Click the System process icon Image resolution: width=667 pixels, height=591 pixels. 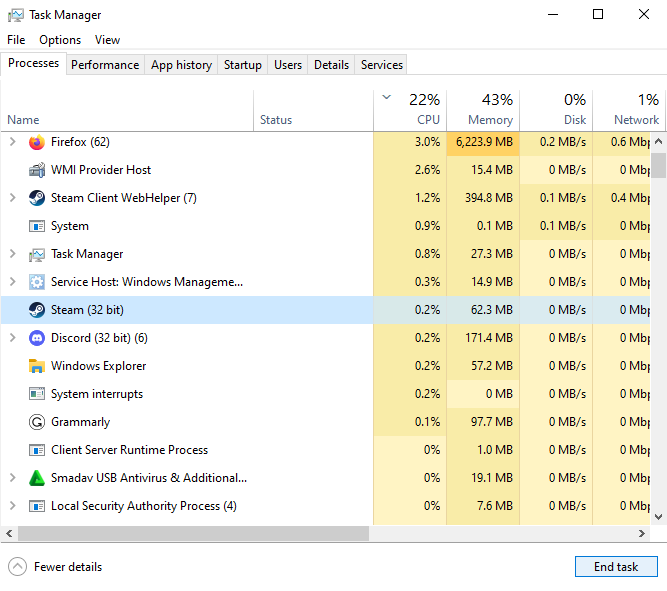pyautogui.click(x=37, y=226)
